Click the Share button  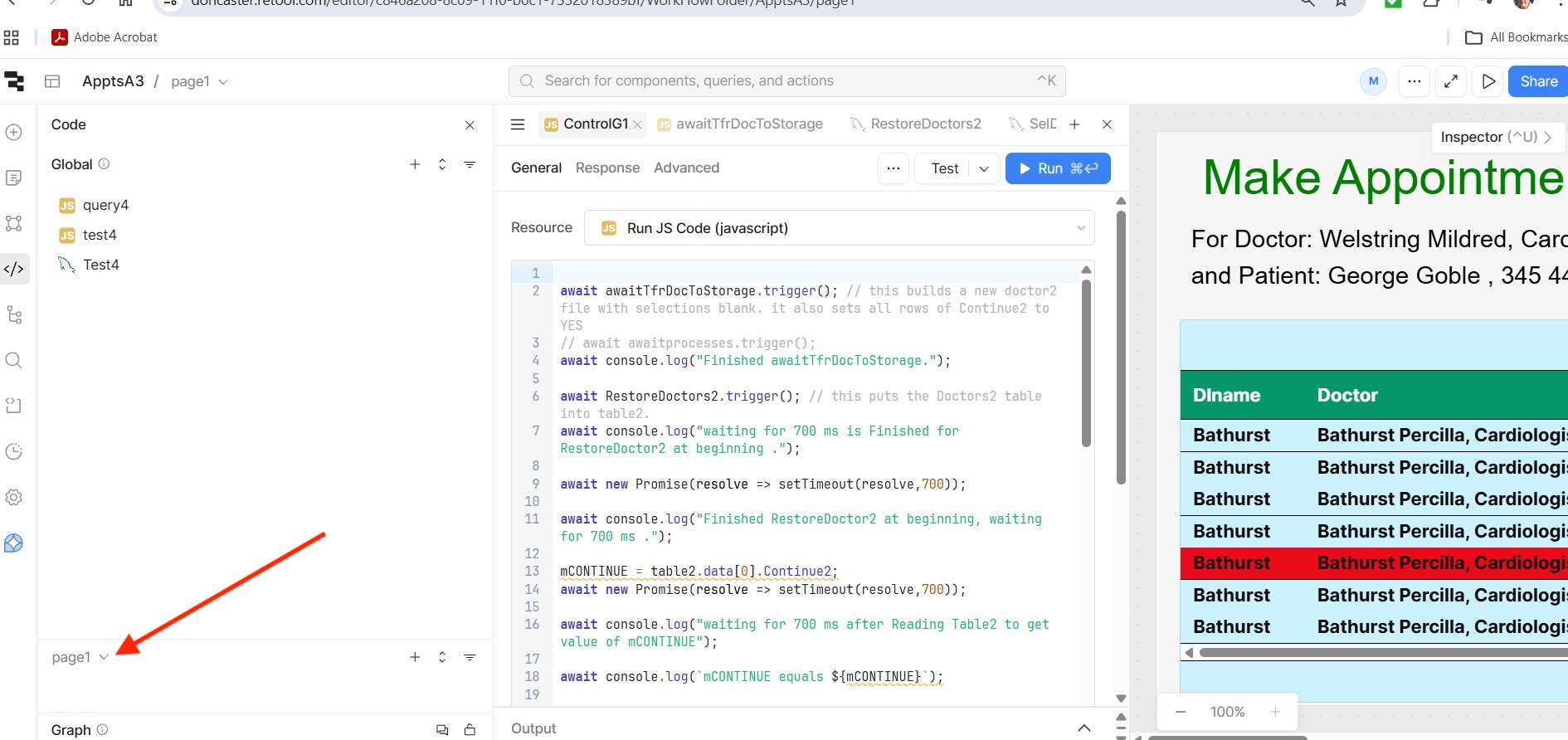pyautogui.click(x=1538, y=81)
